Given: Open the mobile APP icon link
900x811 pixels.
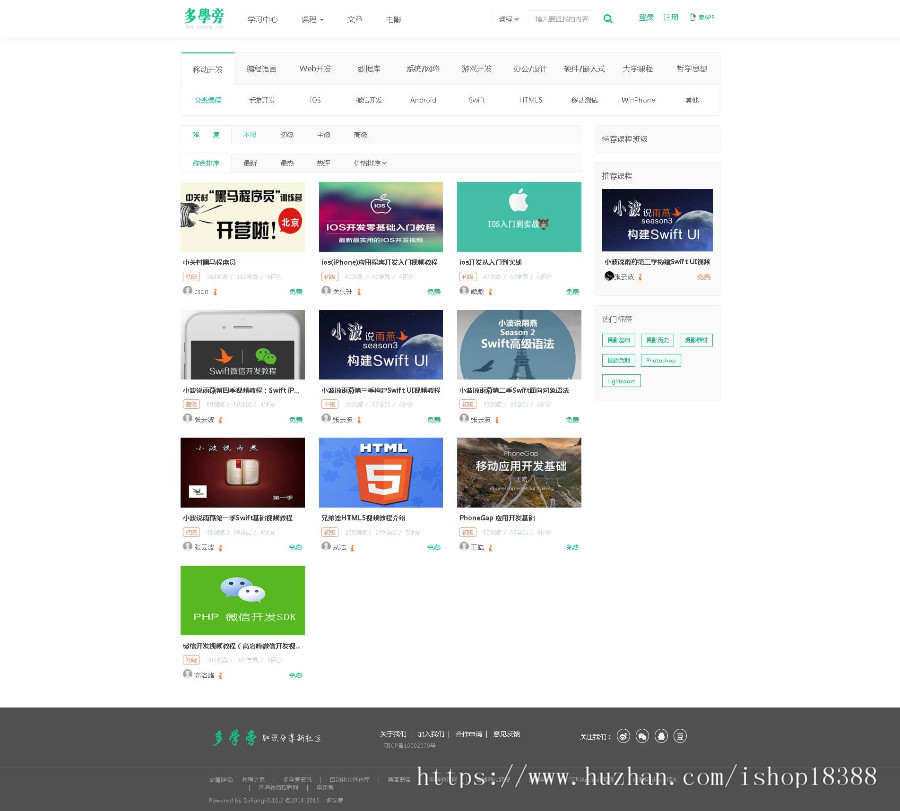Looking at the screenshot, I should click(702, 17).
